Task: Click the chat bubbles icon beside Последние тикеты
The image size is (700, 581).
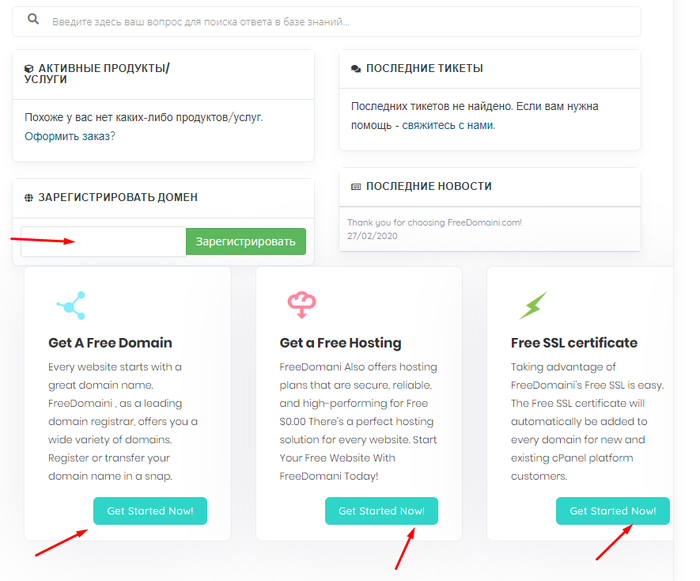Action: [356, 69]
